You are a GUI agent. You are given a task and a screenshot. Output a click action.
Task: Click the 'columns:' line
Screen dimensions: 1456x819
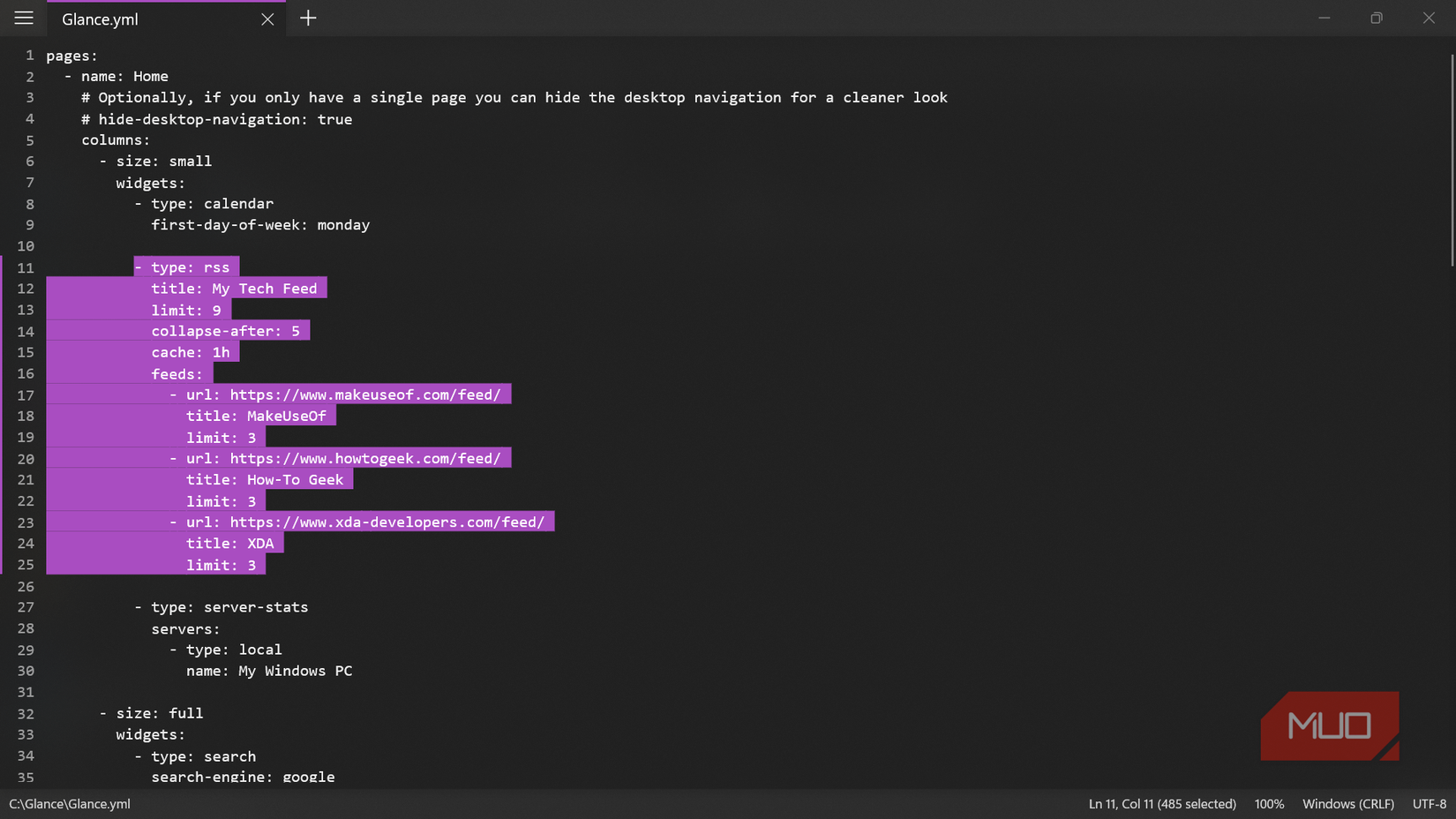pos(116,140)
